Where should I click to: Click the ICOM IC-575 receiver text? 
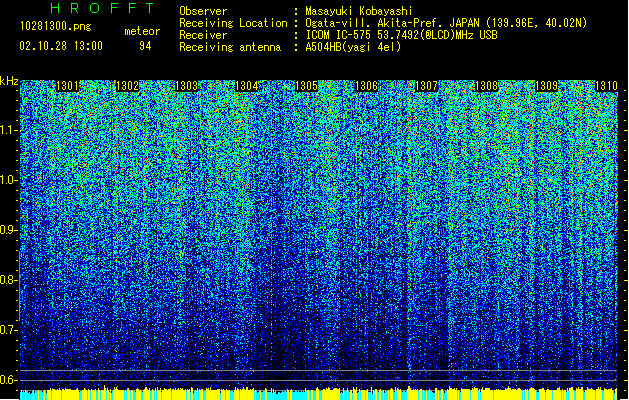[401, 35]
